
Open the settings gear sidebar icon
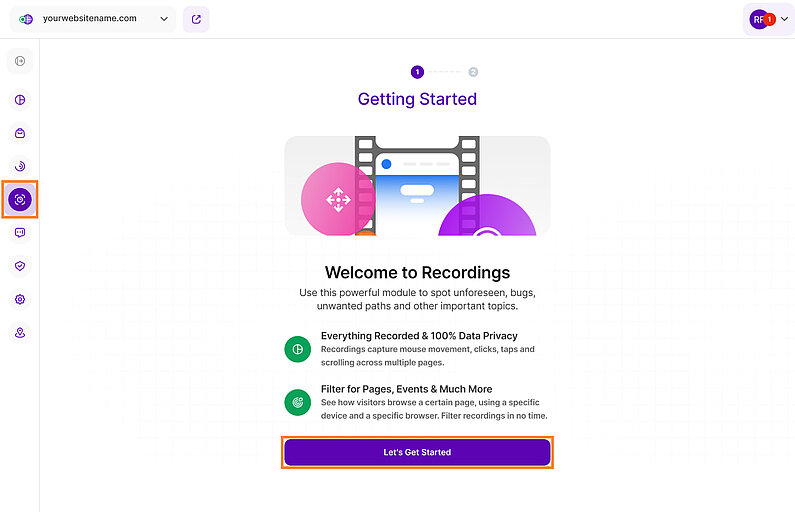click(20, 300)
